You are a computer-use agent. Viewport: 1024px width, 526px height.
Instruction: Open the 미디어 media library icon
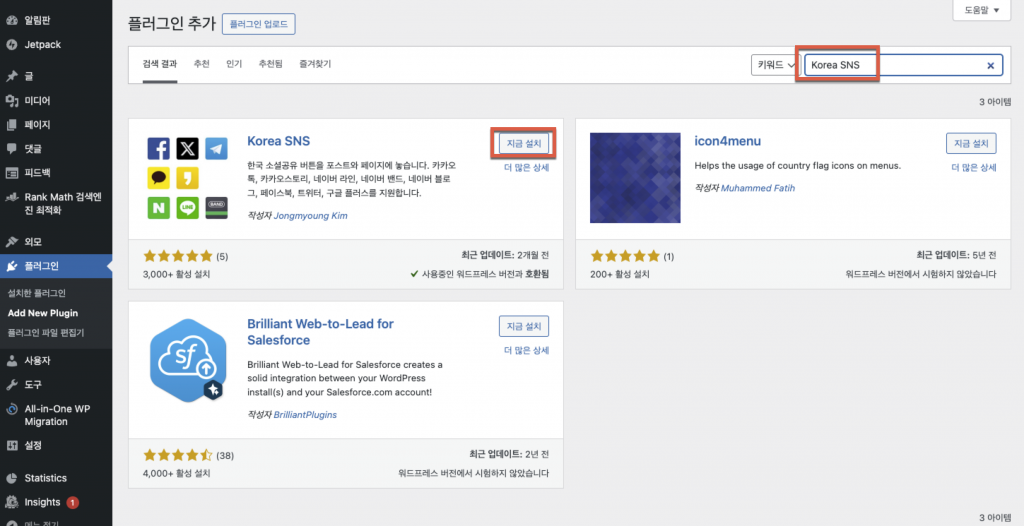[11, 100]
